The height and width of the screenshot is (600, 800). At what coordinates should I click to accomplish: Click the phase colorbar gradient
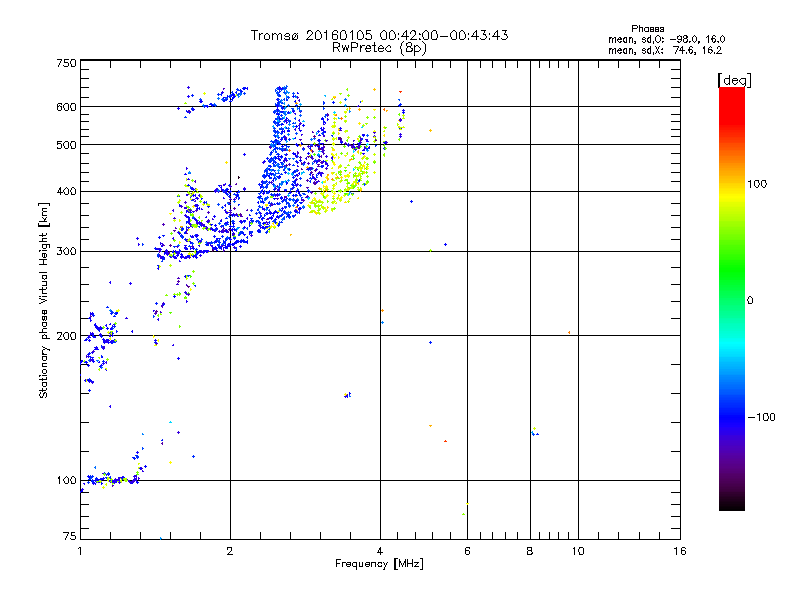pyautogui.click(x=732, y=298)
